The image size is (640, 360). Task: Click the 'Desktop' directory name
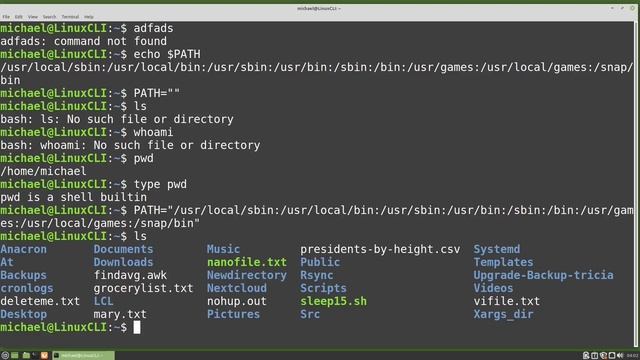pyautogui.click(x=23, y=315)
